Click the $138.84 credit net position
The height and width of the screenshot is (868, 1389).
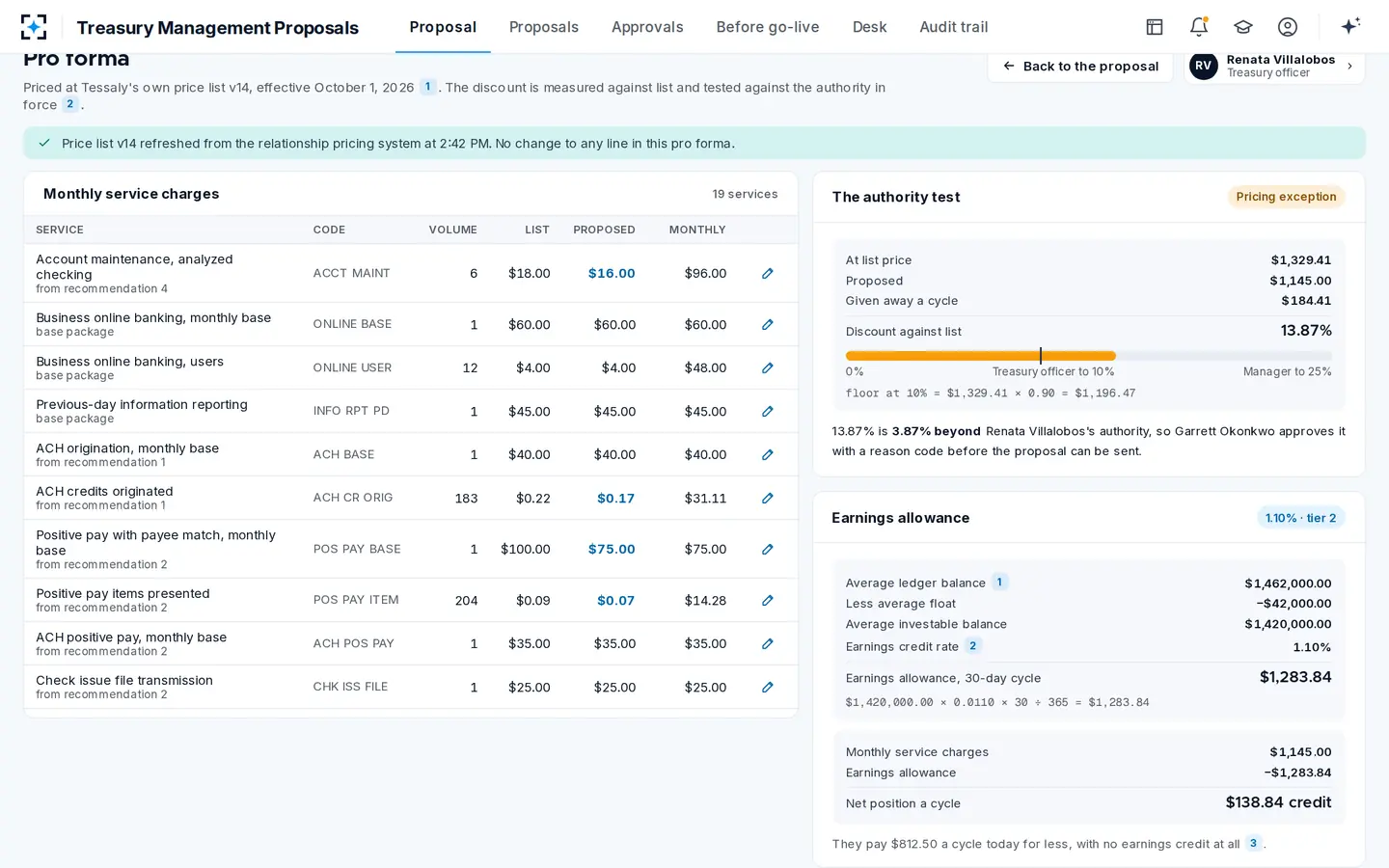pyautogui.click(x=1278, y=802)
